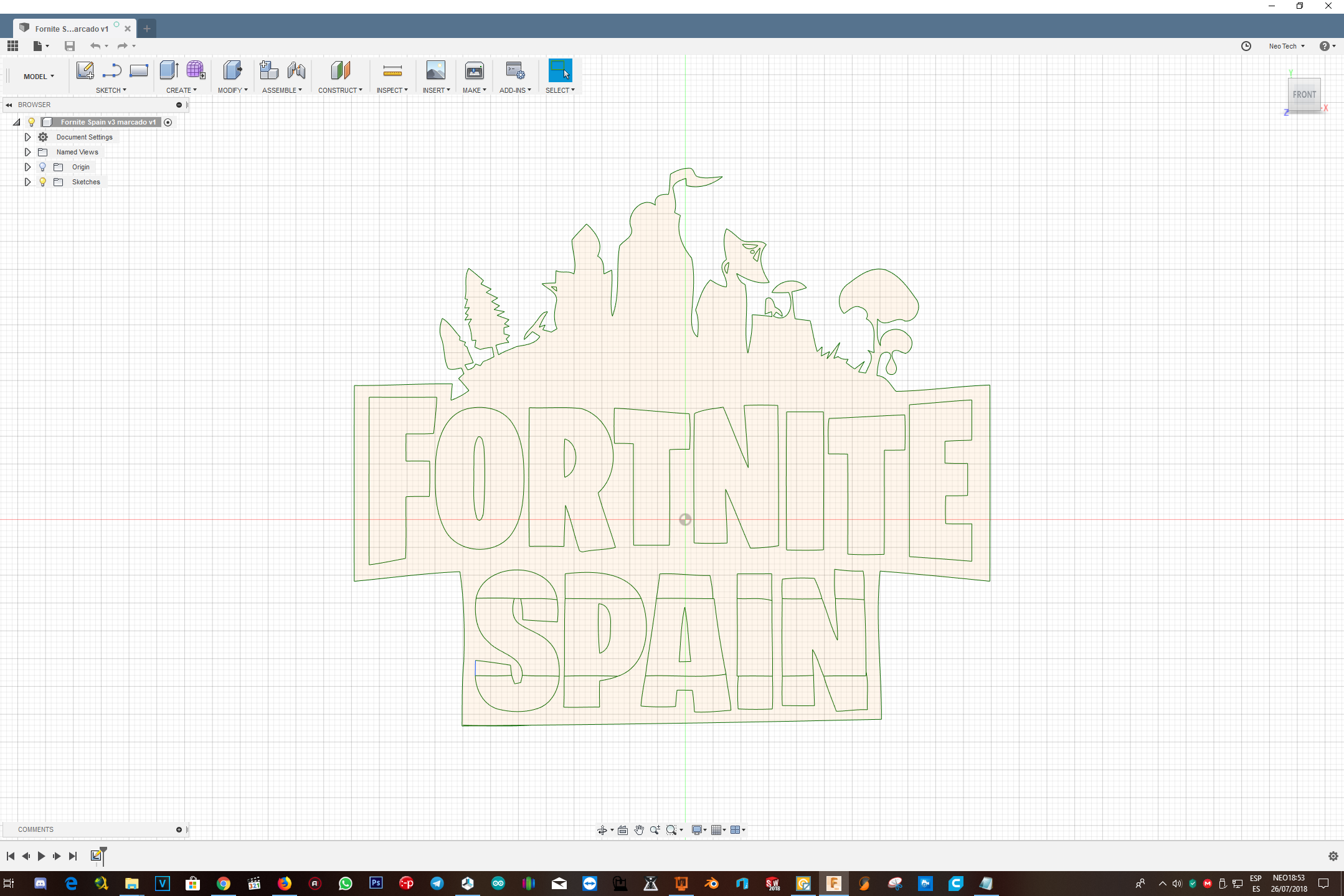Screen dimensions: 1344x896
Task: Open the MODEL workspace dropdown
Action: coord(39,77)
